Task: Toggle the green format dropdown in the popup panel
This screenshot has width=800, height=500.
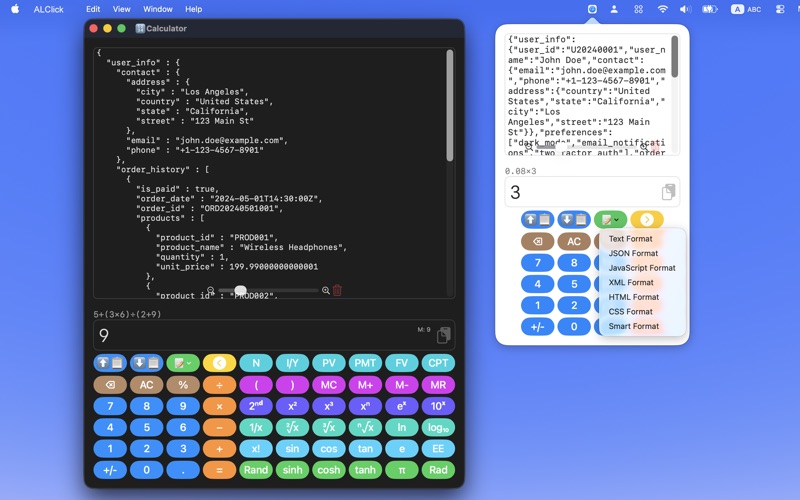Action: pos(610,220)
